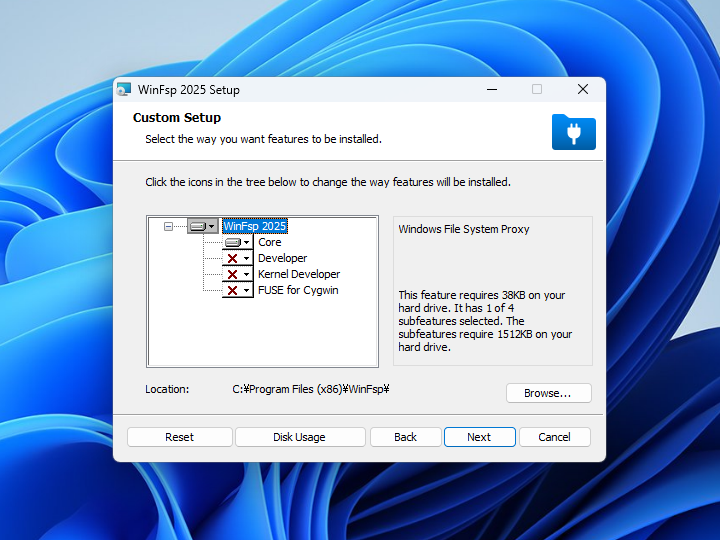Select the Core feature label
The height and width of the screenshot is (540, 720).
(x=270, y=242)
